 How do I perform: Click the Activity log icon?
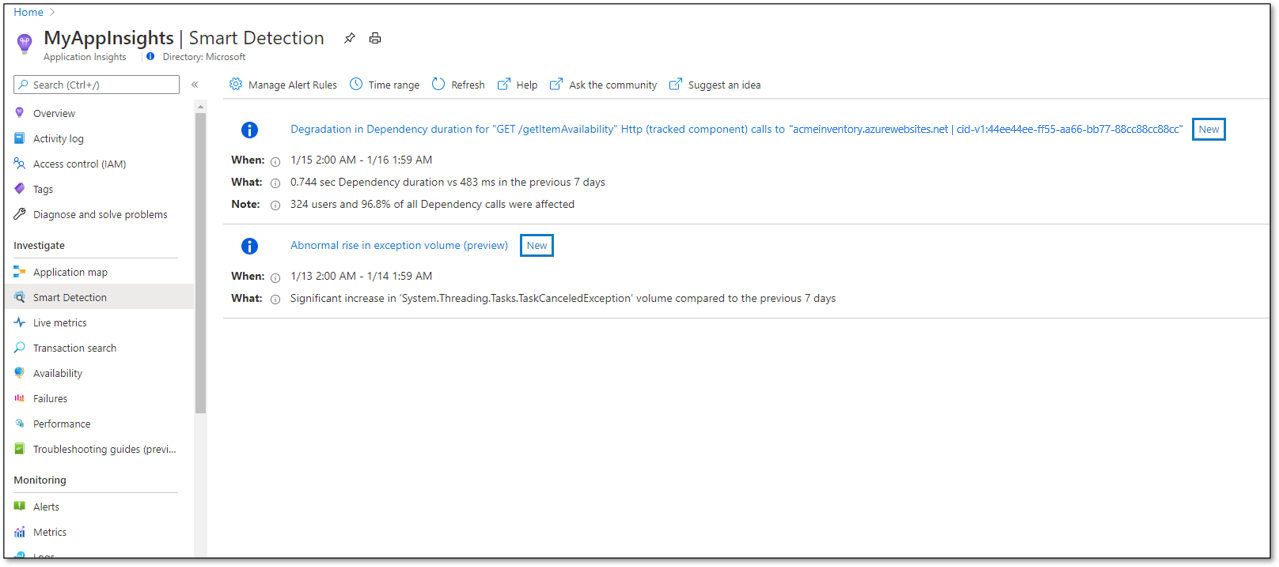(19, 138)
